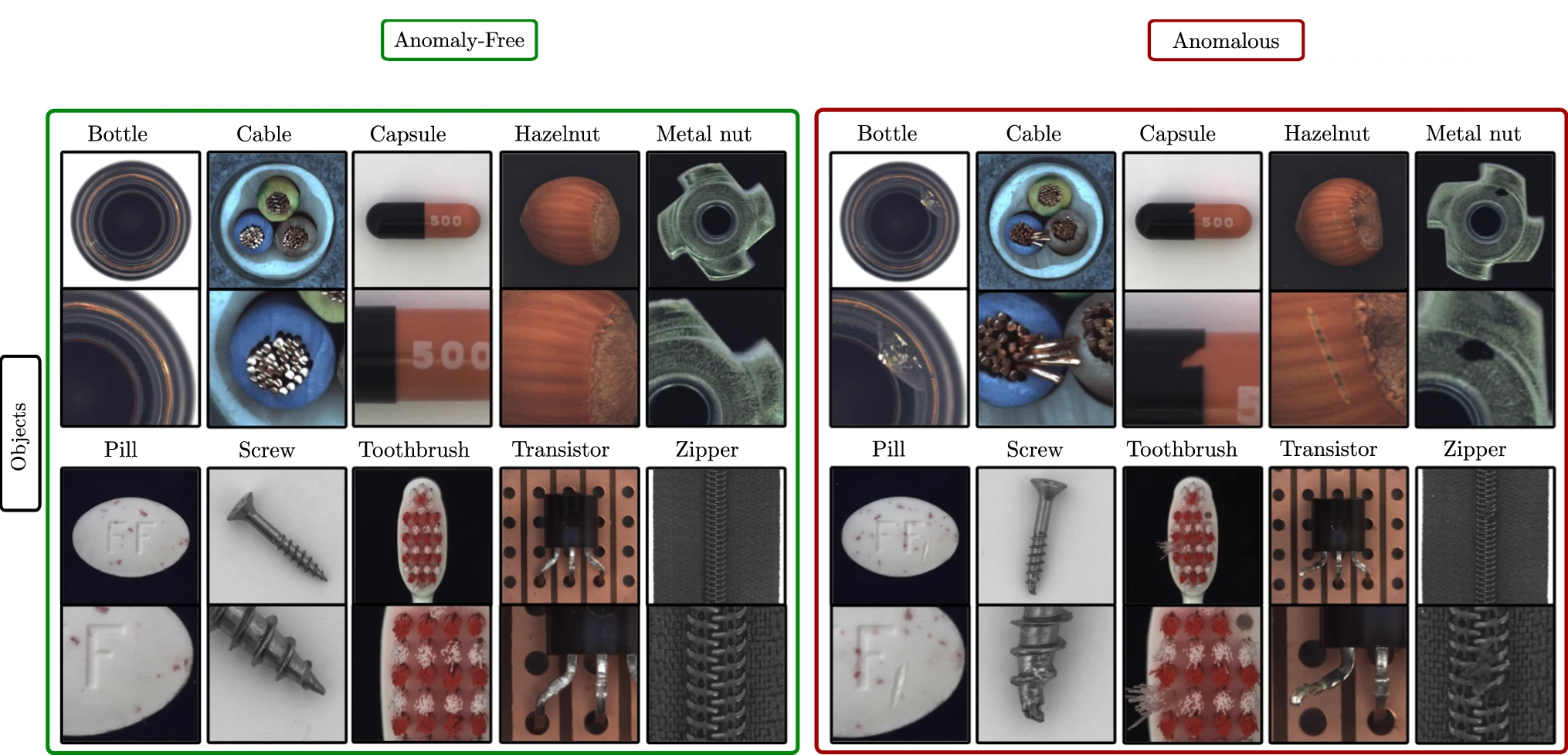This screenshot has height=755, width=1568.
Task: Select the anomalous Screw with damaged tip close-up
Action: 1046,674
